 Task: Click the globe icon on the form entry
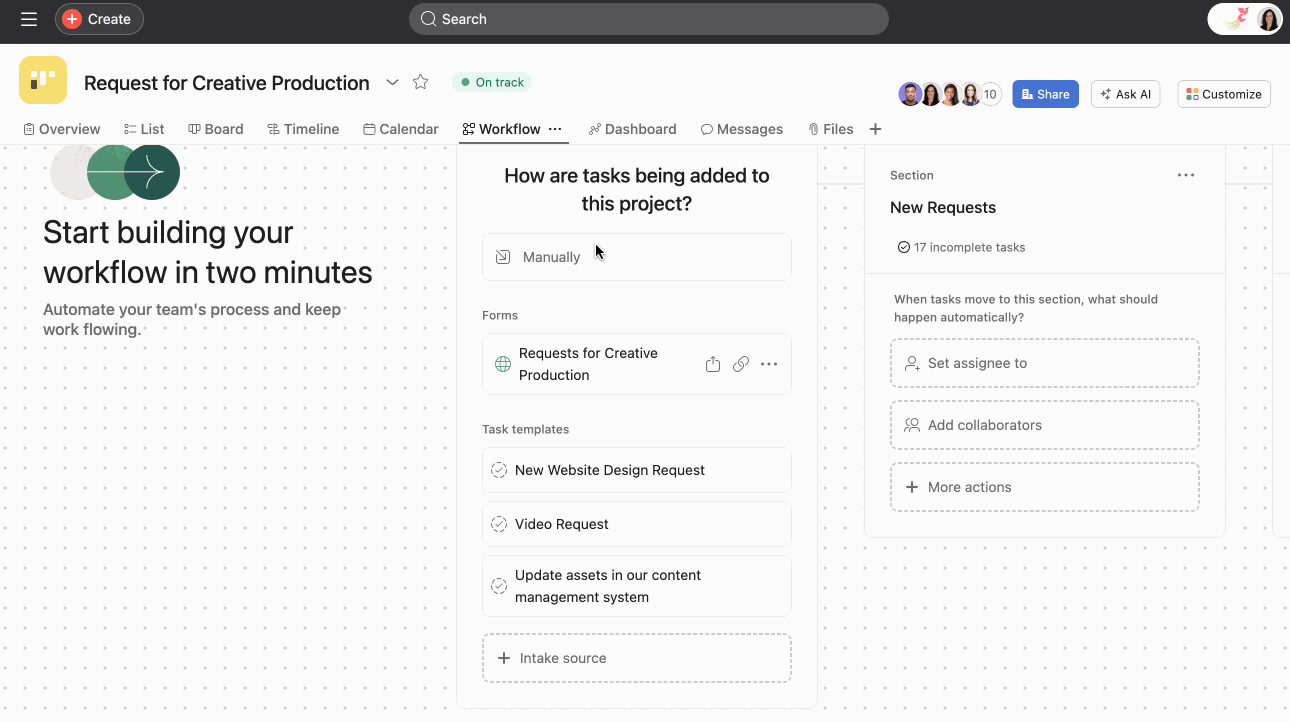[x=502, y=364]
